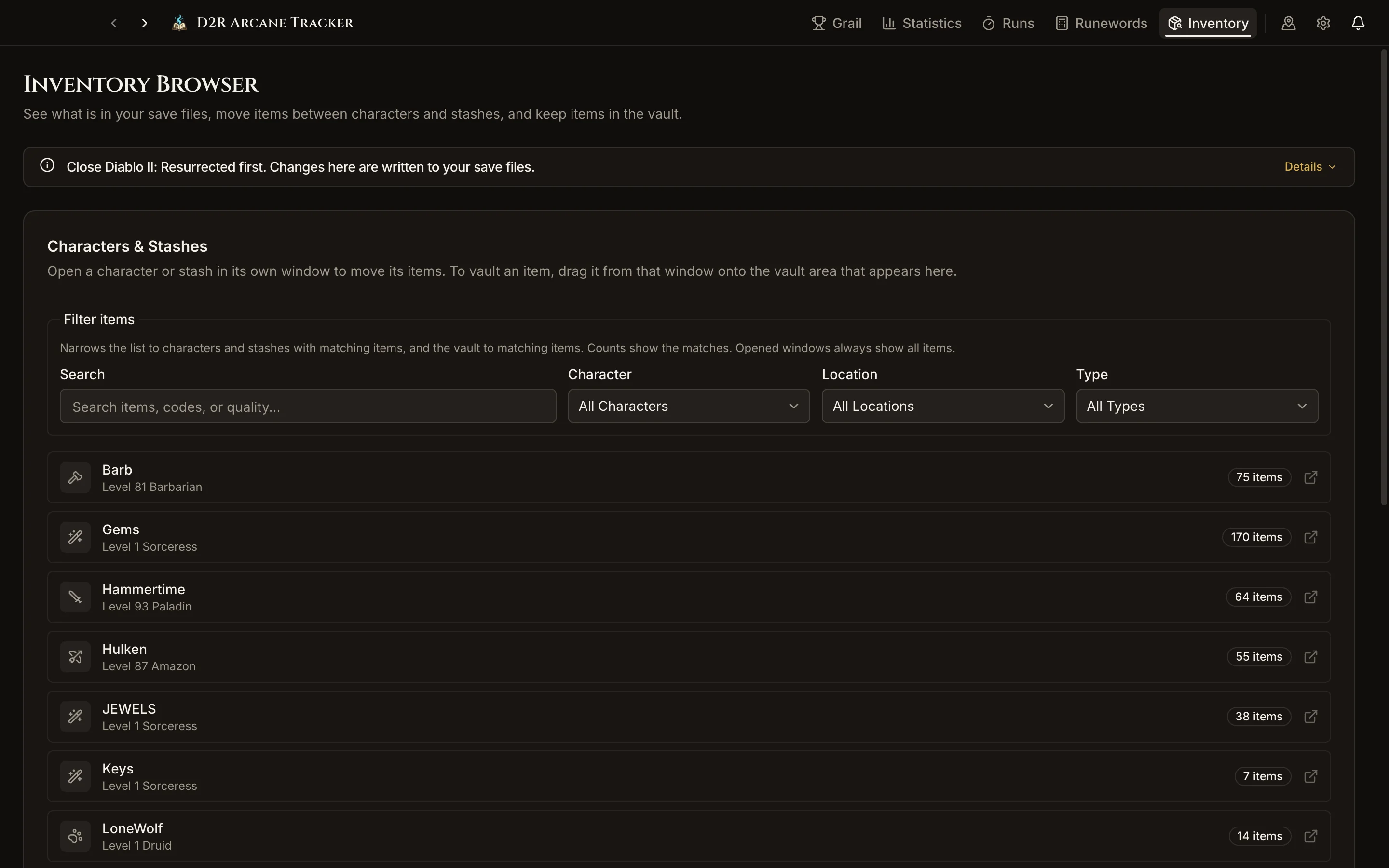Click the 14 items badge
Screen dimensions: 1389x868
tap(1260, 836)
